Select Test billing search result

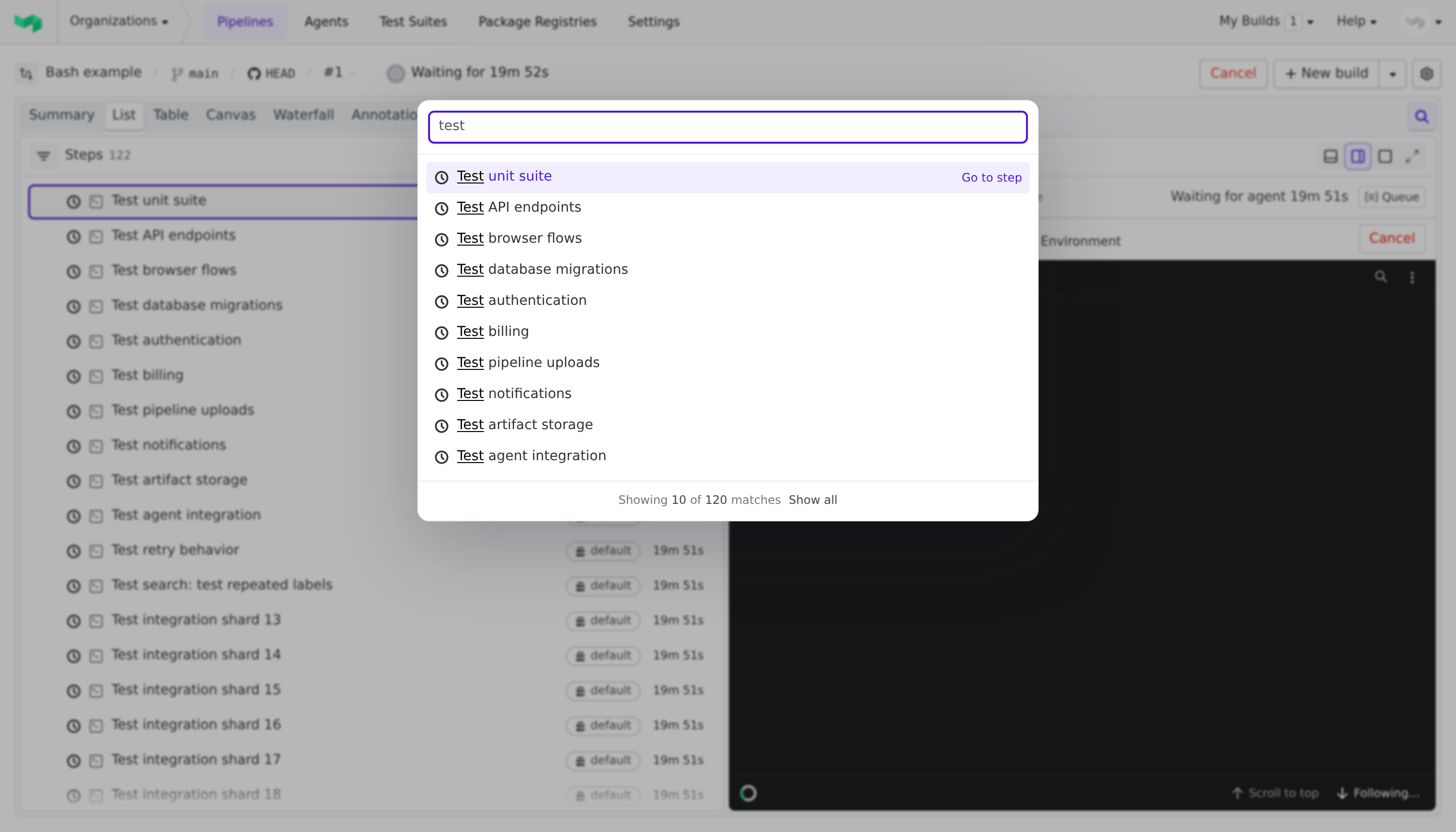point(728,333)
